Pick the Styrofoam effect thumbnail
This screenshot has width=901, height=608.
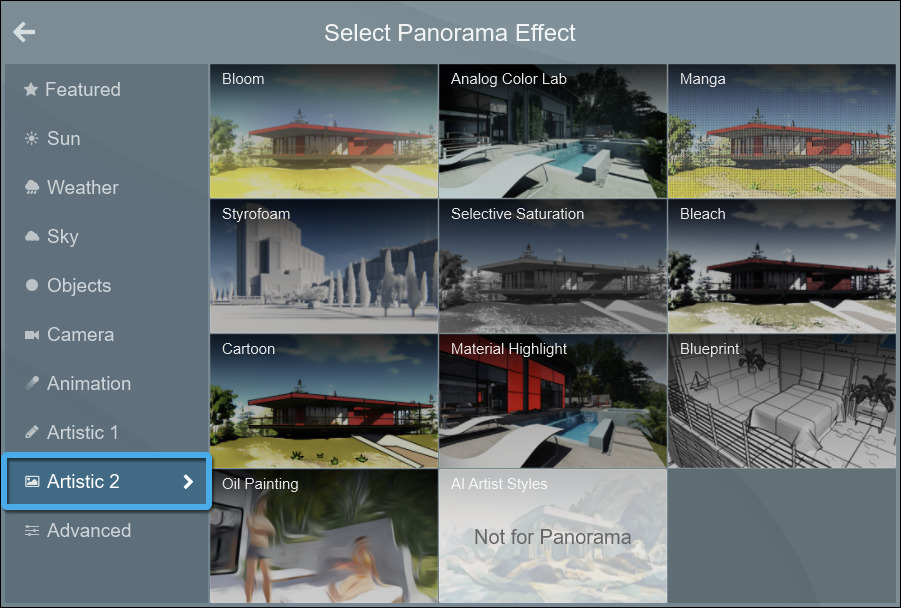(324, 267)
